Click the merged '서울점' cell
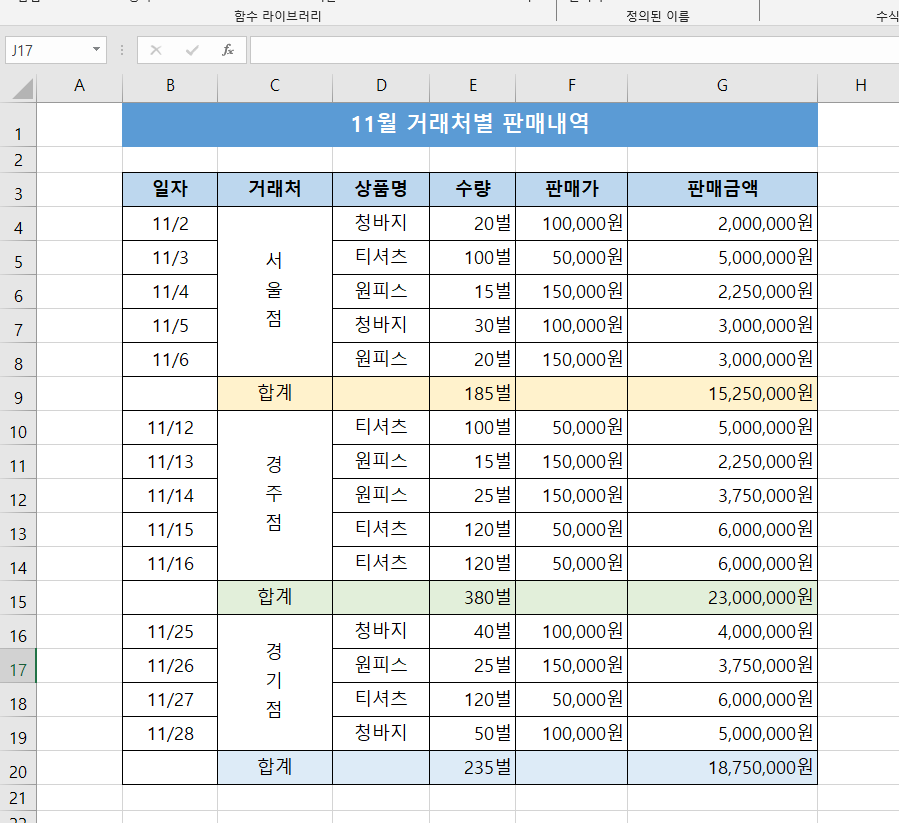 pos(275,291)
